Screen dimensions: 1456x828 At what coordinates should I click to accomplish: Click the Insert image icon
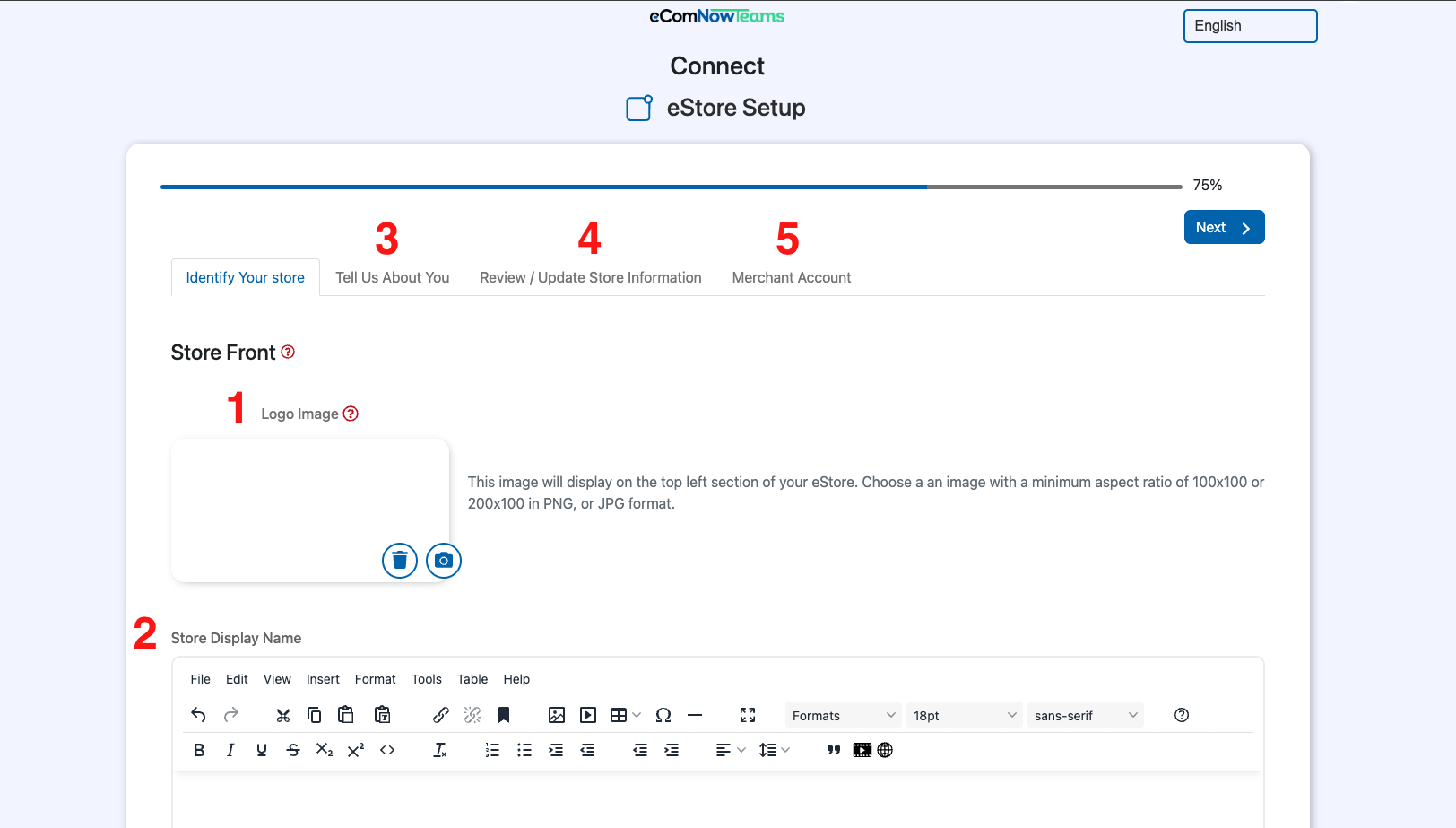557,715
